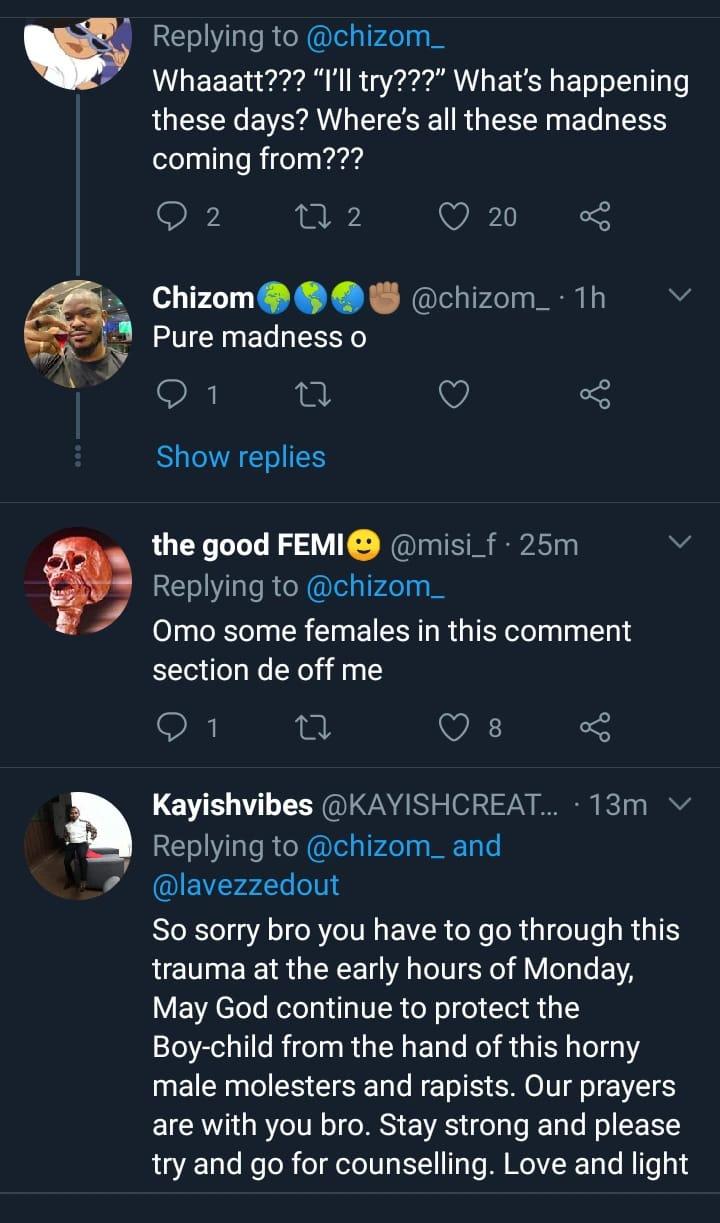Image resolution: width=720 pixels, height=1223 pixels.
Task: Like the good FEMI's tweet
Action: [455, 729]
